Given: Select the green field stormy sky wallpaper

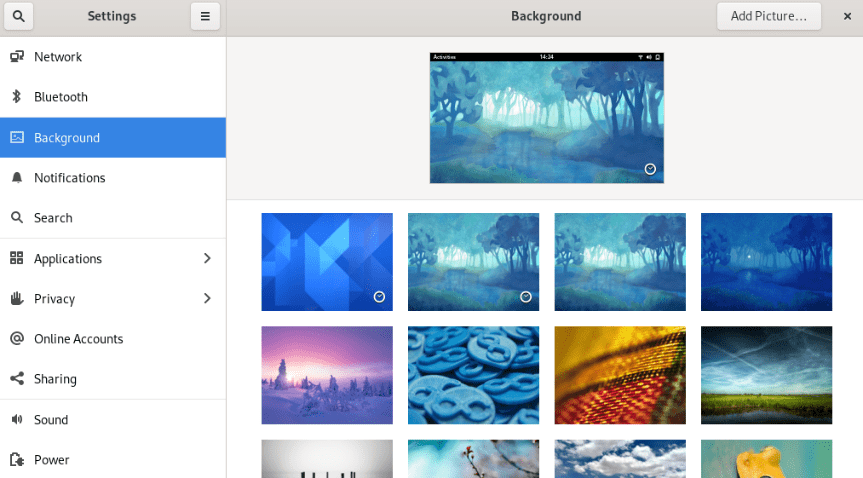Looking at the screenshot, I should 766,375.
